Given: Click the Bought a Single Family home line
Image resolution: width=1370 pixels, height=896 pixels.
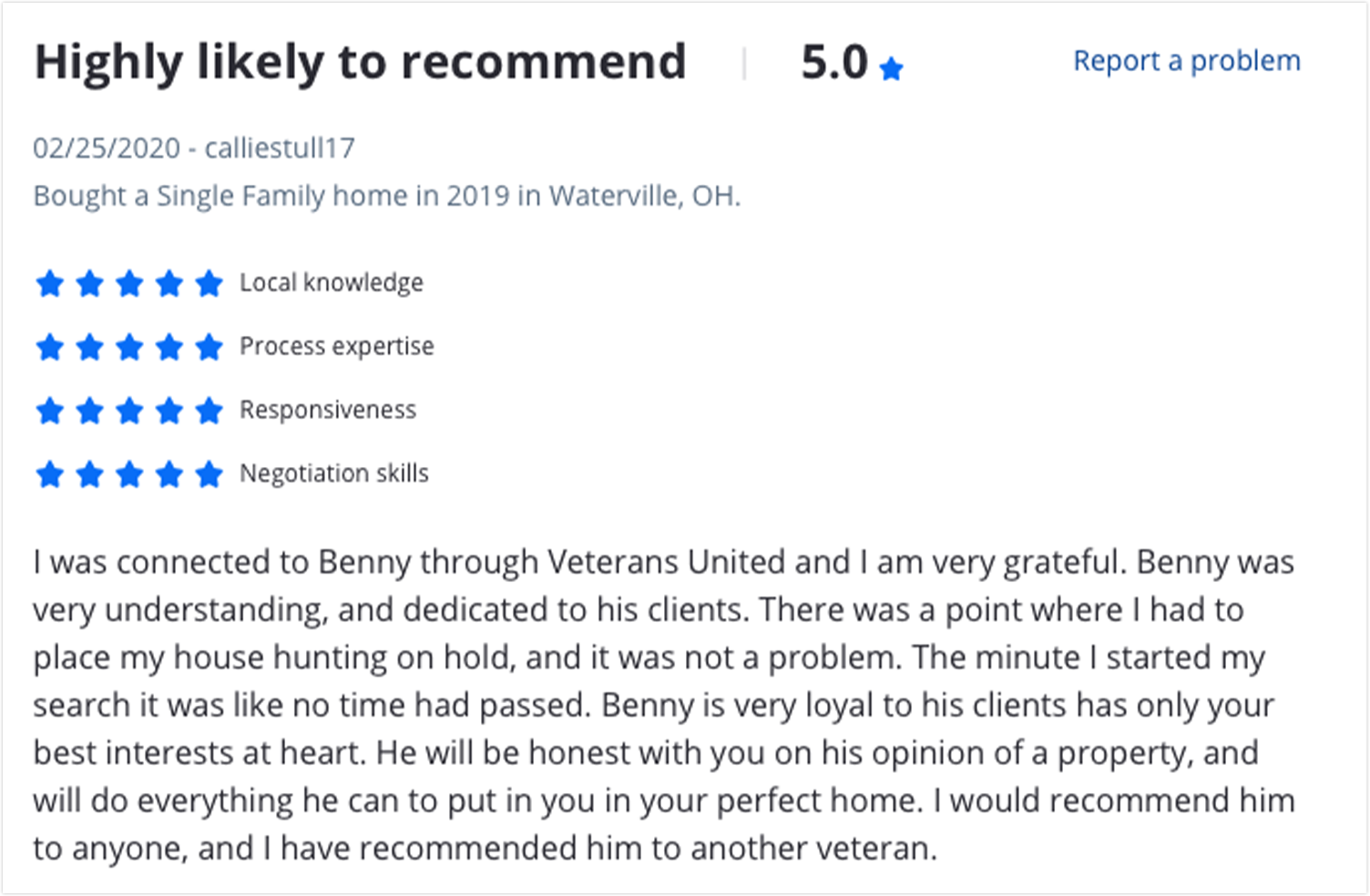Looking at the screenshot, I should [387, 196].
